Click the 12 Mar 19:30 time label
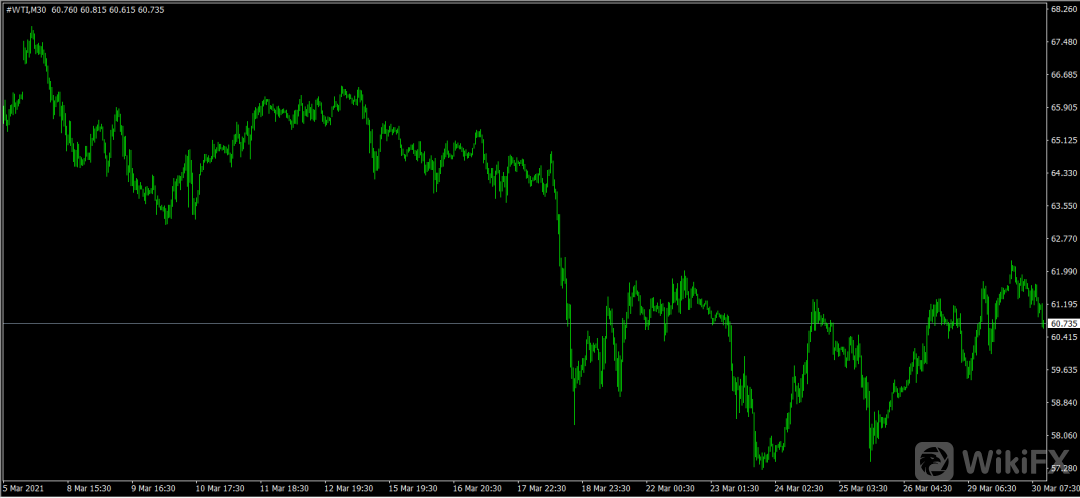 349,489
